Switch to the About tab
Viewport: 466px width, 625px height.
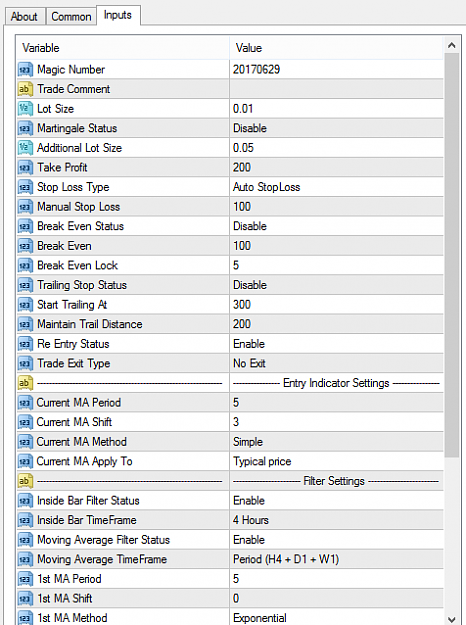click(24, 17)
